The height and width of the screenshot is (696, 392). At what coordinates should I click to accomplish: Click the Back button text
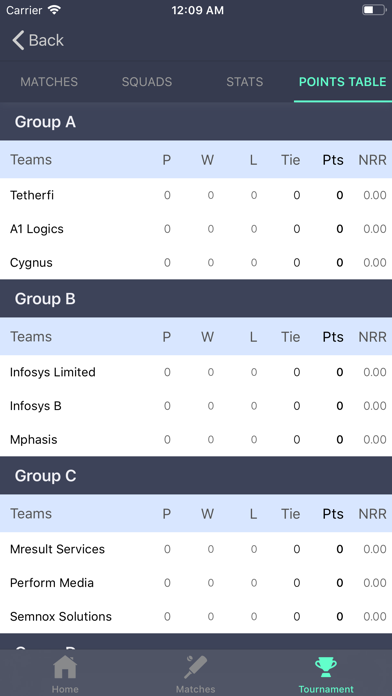tap(46, 40)
